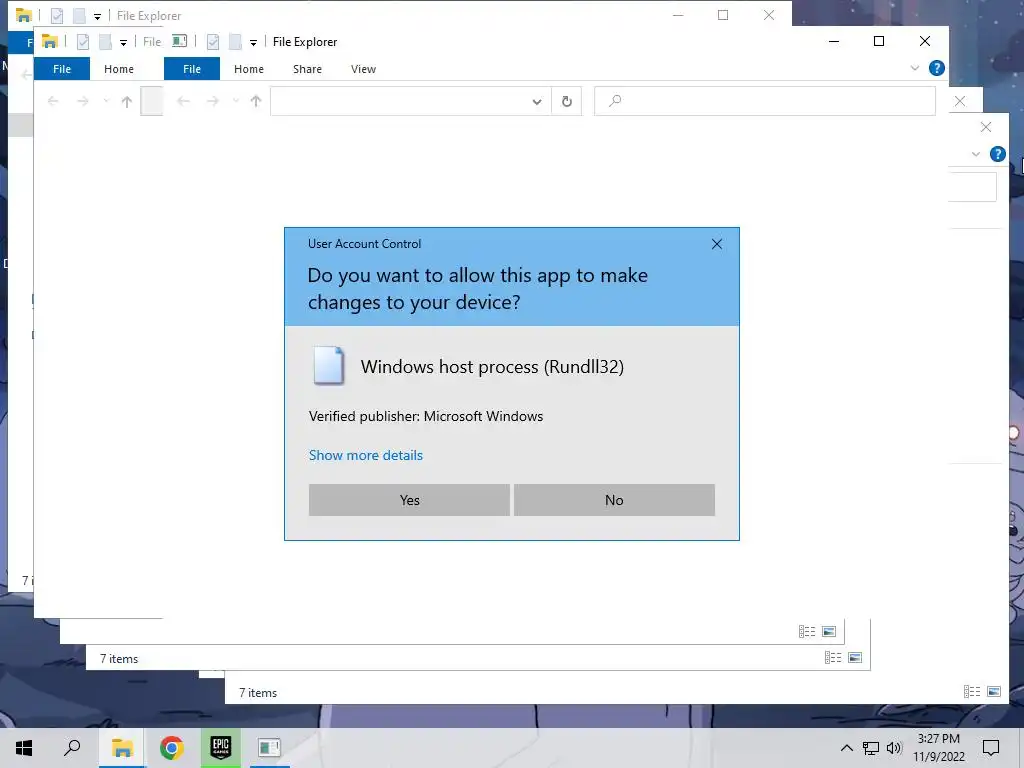
Task: Close the User Account Control dialog
Action: (716, 244)
